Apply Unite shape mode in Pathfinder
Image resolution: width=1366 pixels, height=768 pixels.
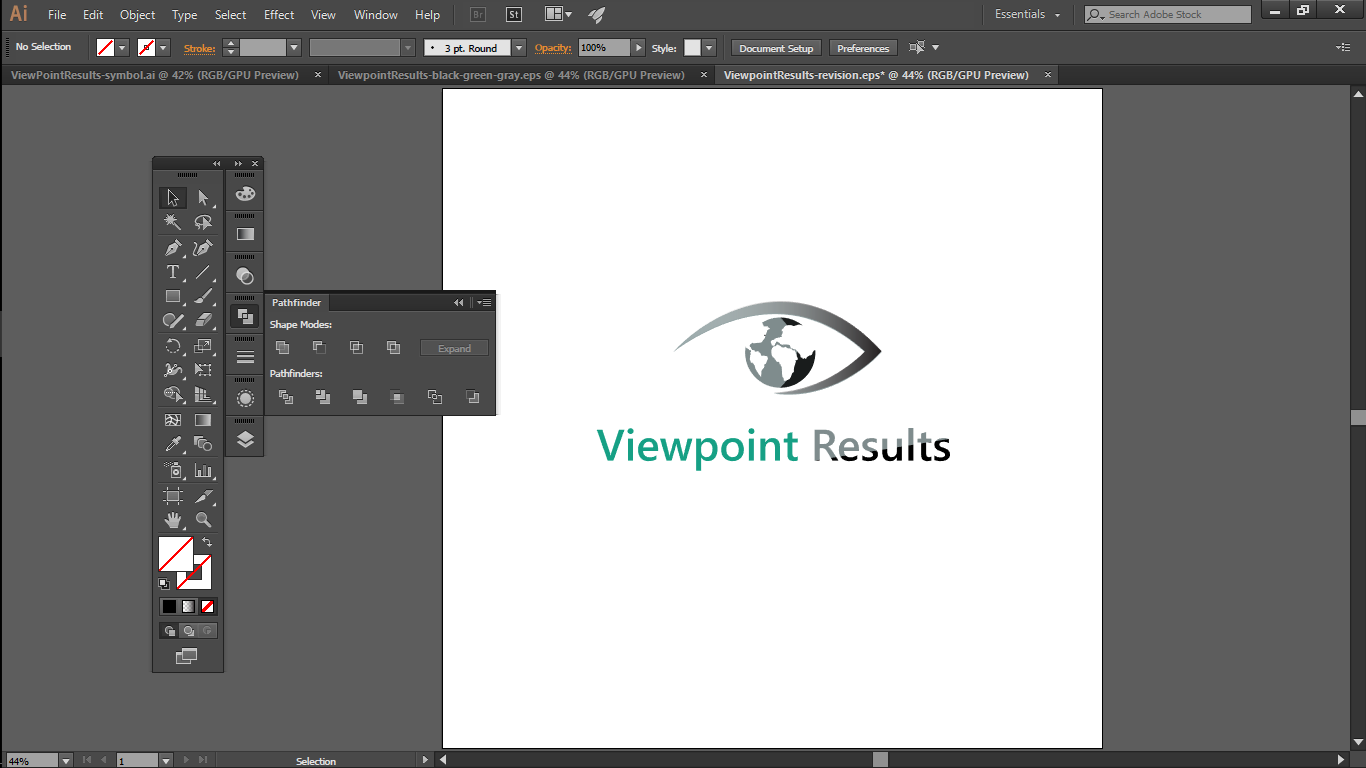pyautogui.click(x=281, y=347)
